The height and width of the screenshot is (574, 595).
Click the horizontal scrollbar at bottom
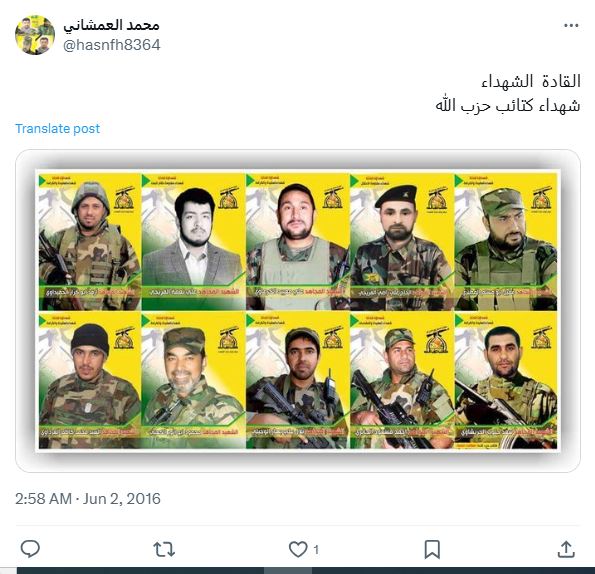298,571
